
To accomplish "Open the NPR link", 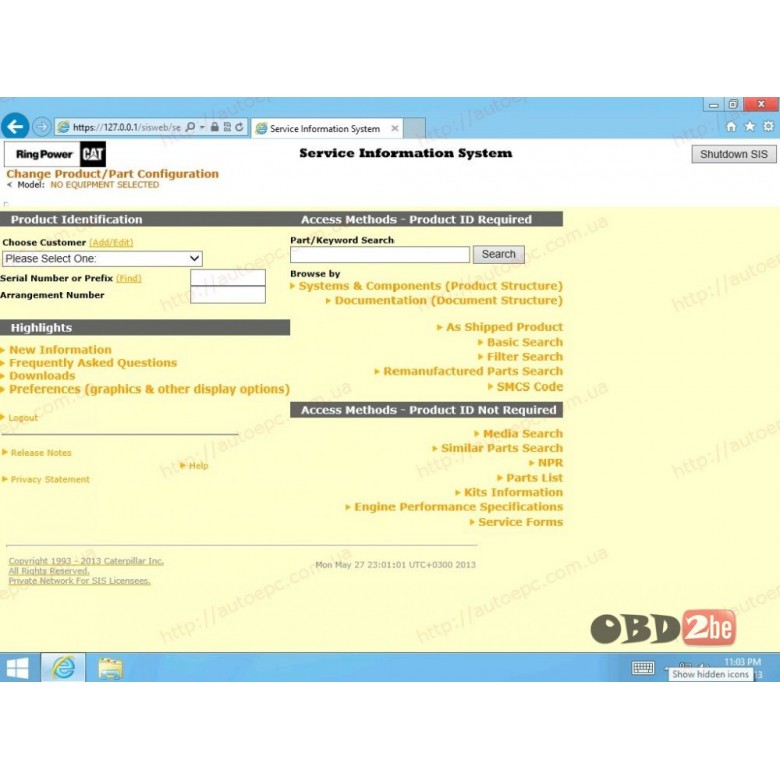I will (550, 463).
